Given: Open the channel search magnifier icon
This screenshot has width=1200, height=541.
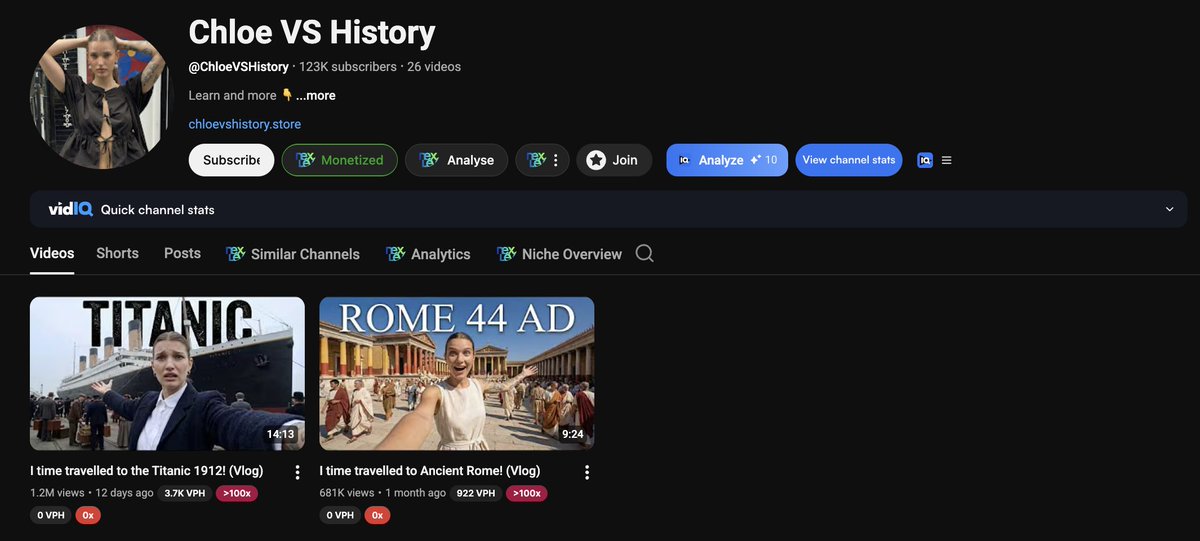Looking at the screenshot, I should (x=644, y=253).
